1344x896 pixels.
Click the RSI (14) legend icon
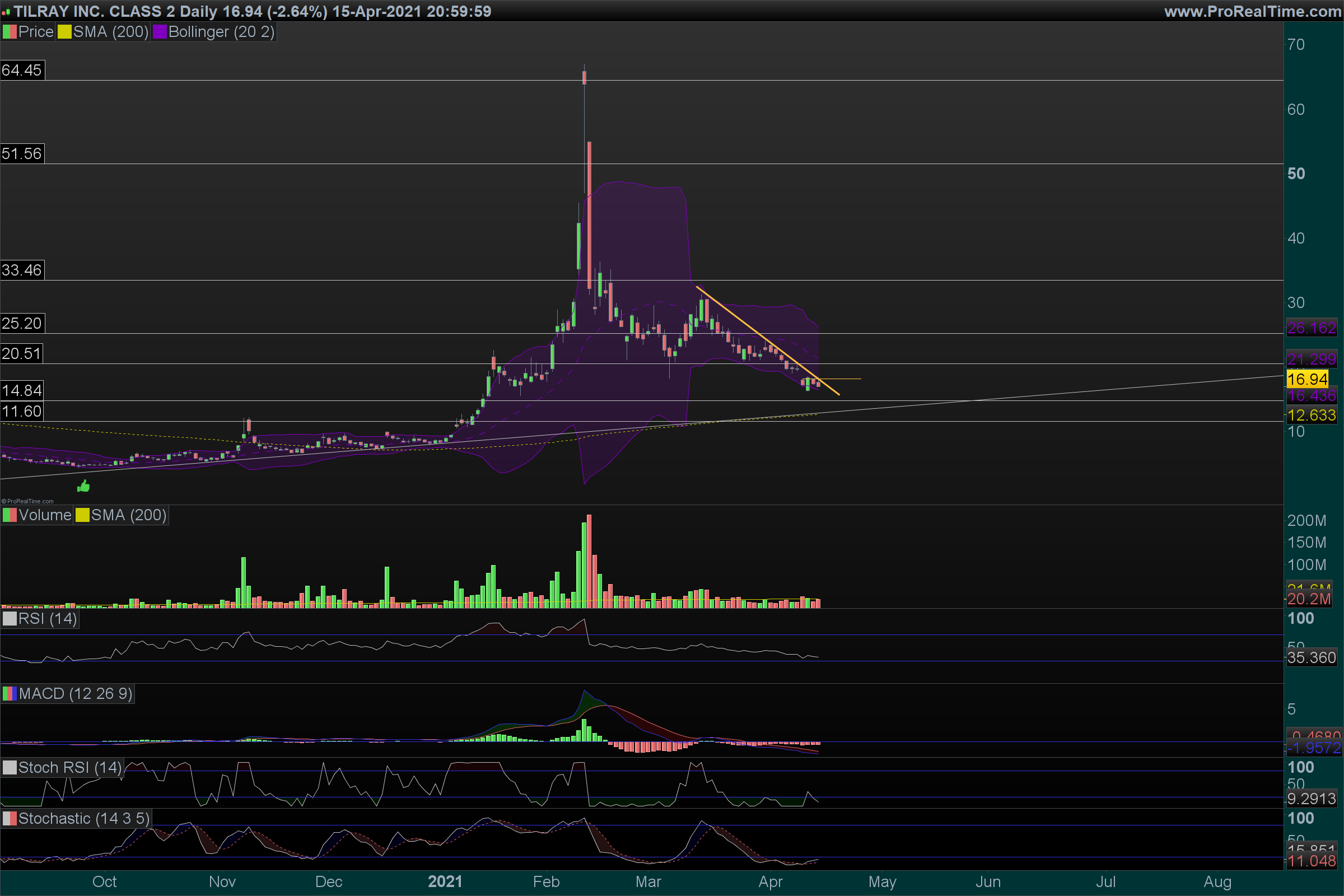(x=10, y=619)
